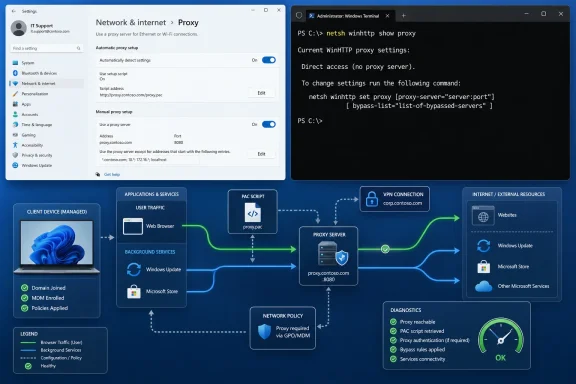Screen dimensions: 576x384
Task: Click the proxy server shield icon
Action: point(342,257)
